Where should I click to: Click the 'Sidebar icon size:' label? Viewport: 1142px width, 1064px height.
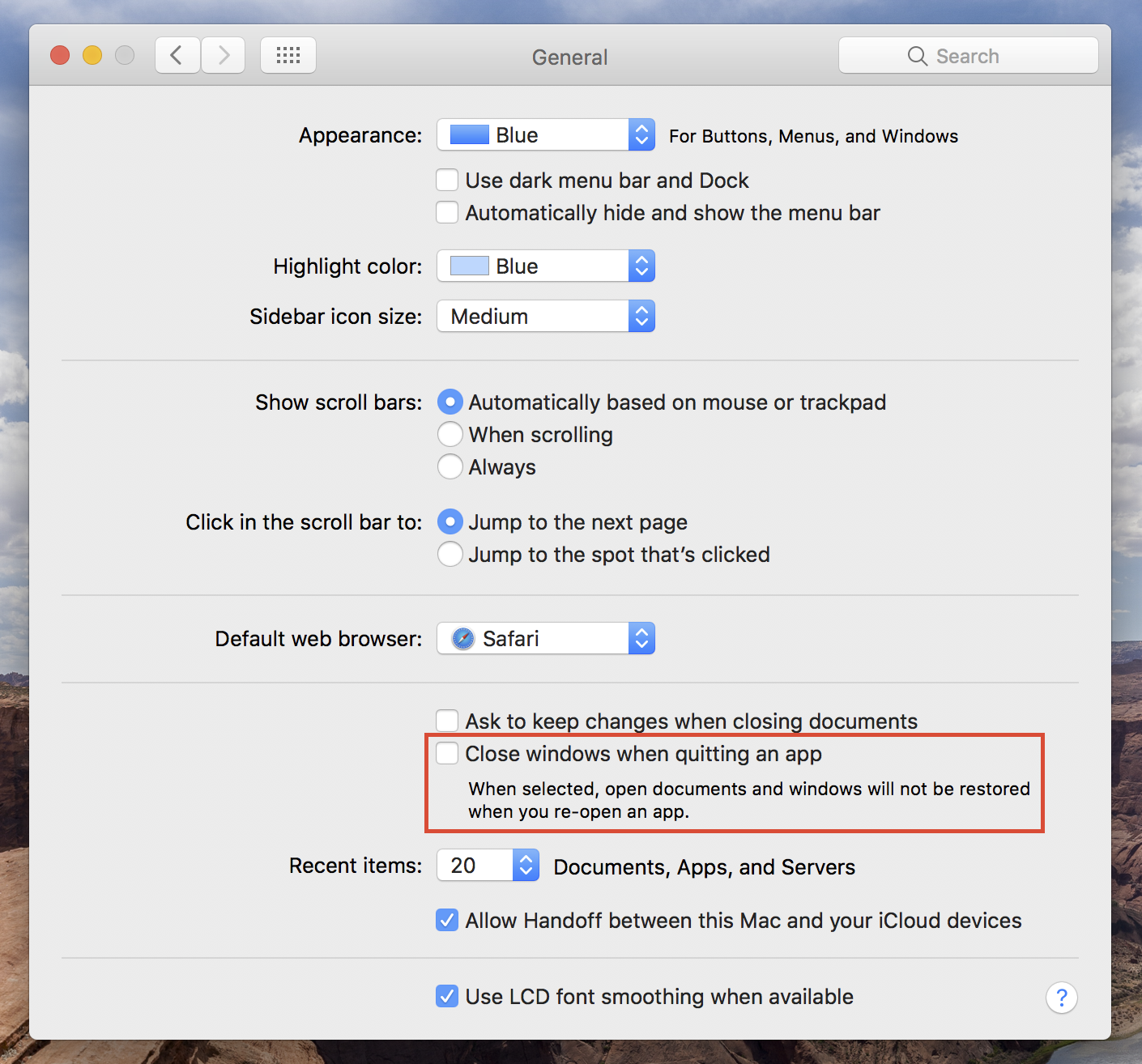(335, 317)
